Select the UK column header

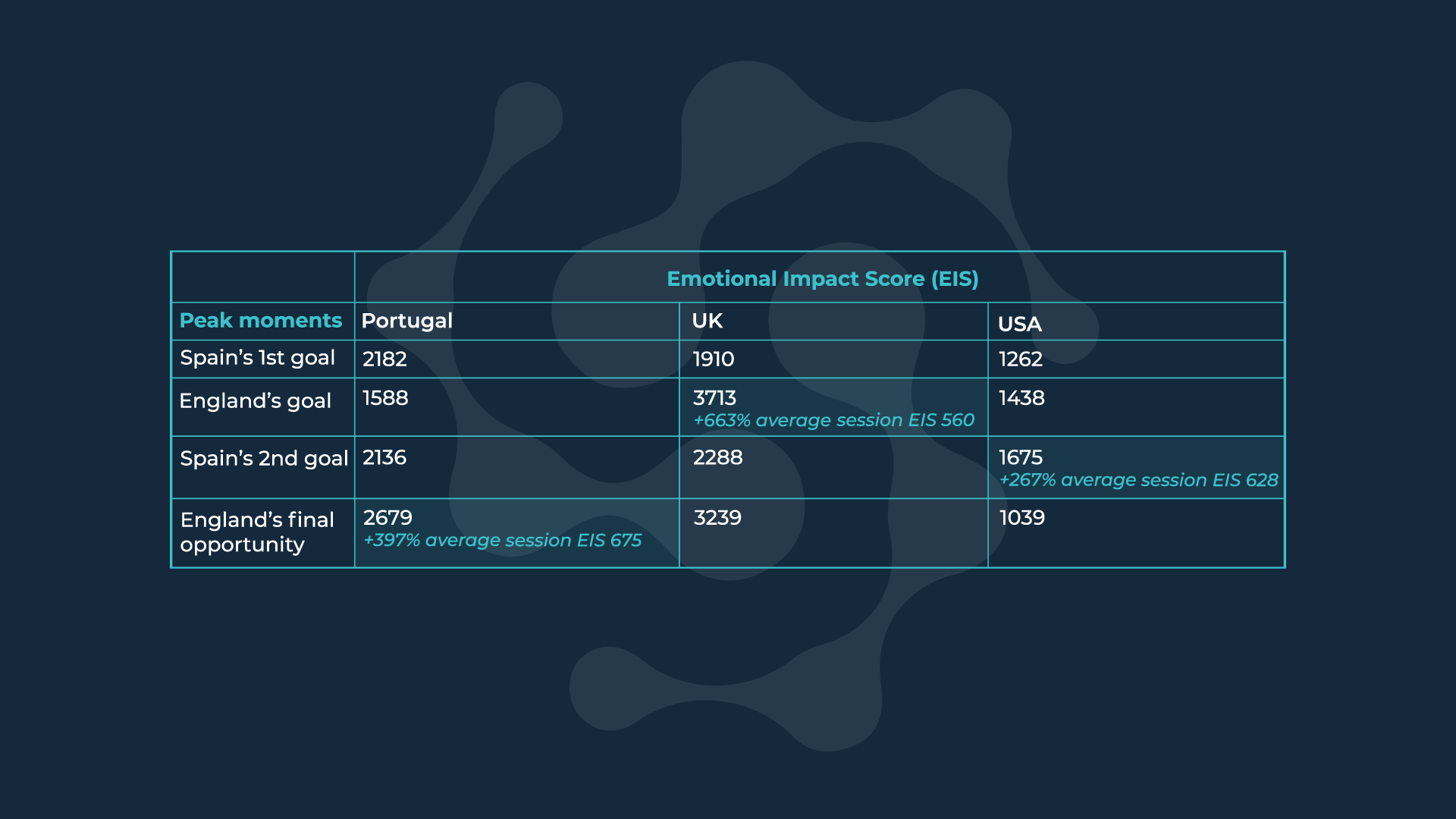pyautogui.click(x=707, y=321)
